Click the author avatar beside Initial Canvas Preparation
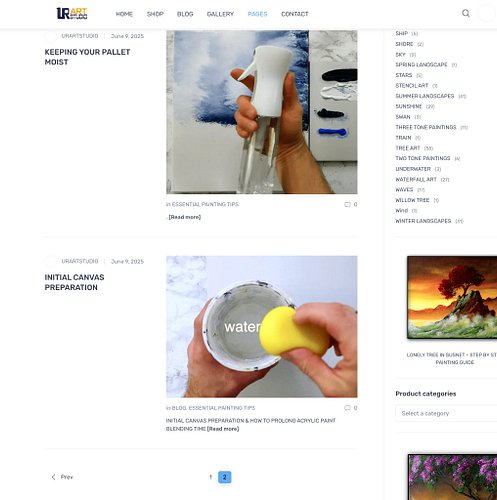Screen dimensions: 497x500 pos(51,261)
